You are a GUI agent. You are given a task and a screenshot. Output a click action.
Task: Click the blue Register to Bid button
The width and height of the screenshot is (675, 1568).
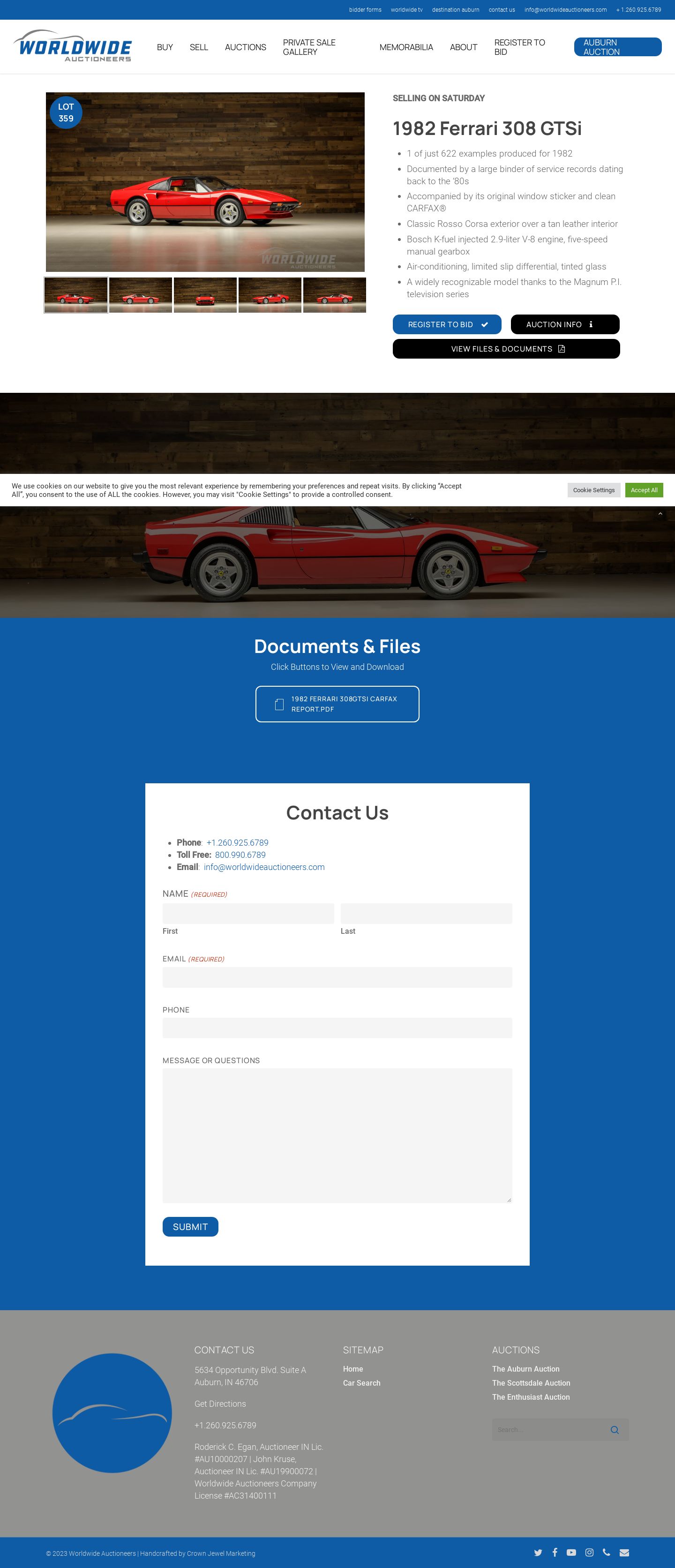[x=447, y=324]
